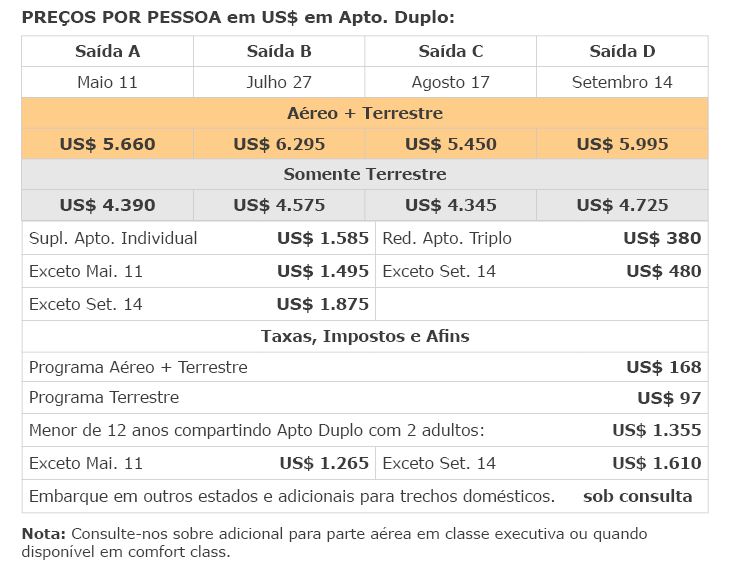Select the Saída C column header
This screenshot has width=729, height=587.
tap(451, 51)
